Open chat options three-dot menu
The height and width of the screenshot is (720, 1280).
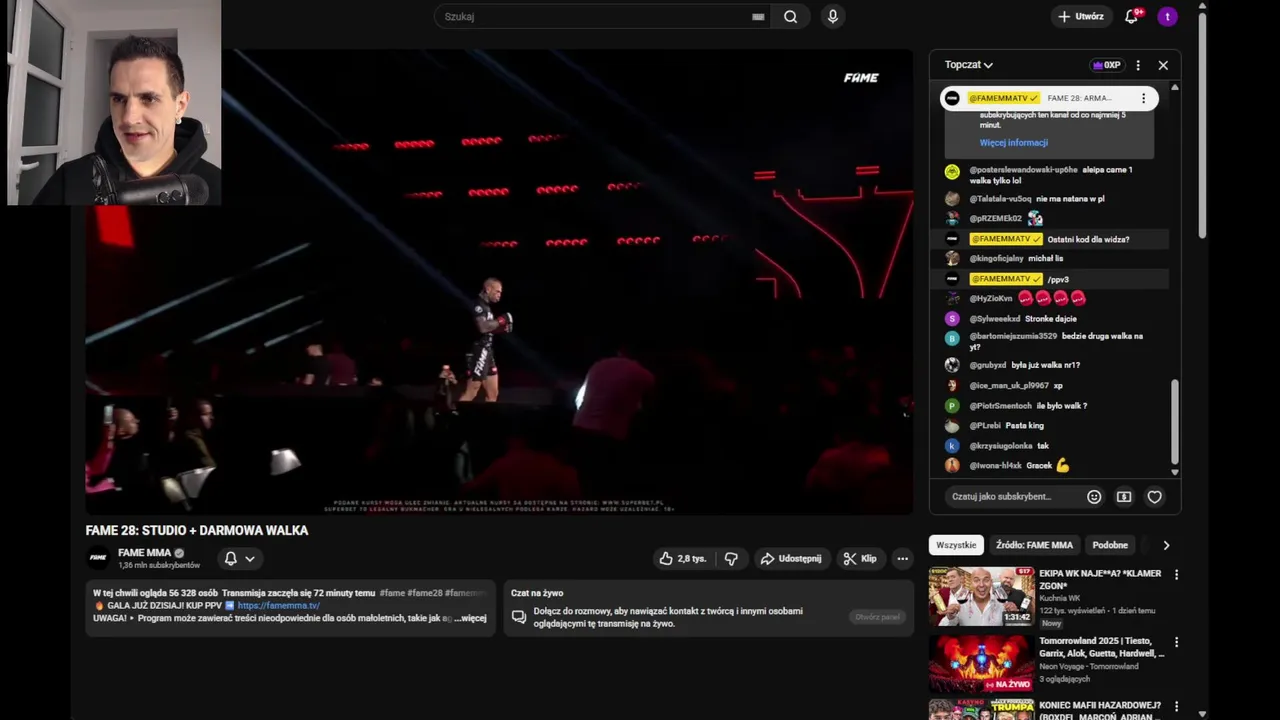pyautogui.click(x=1138, y=65)
